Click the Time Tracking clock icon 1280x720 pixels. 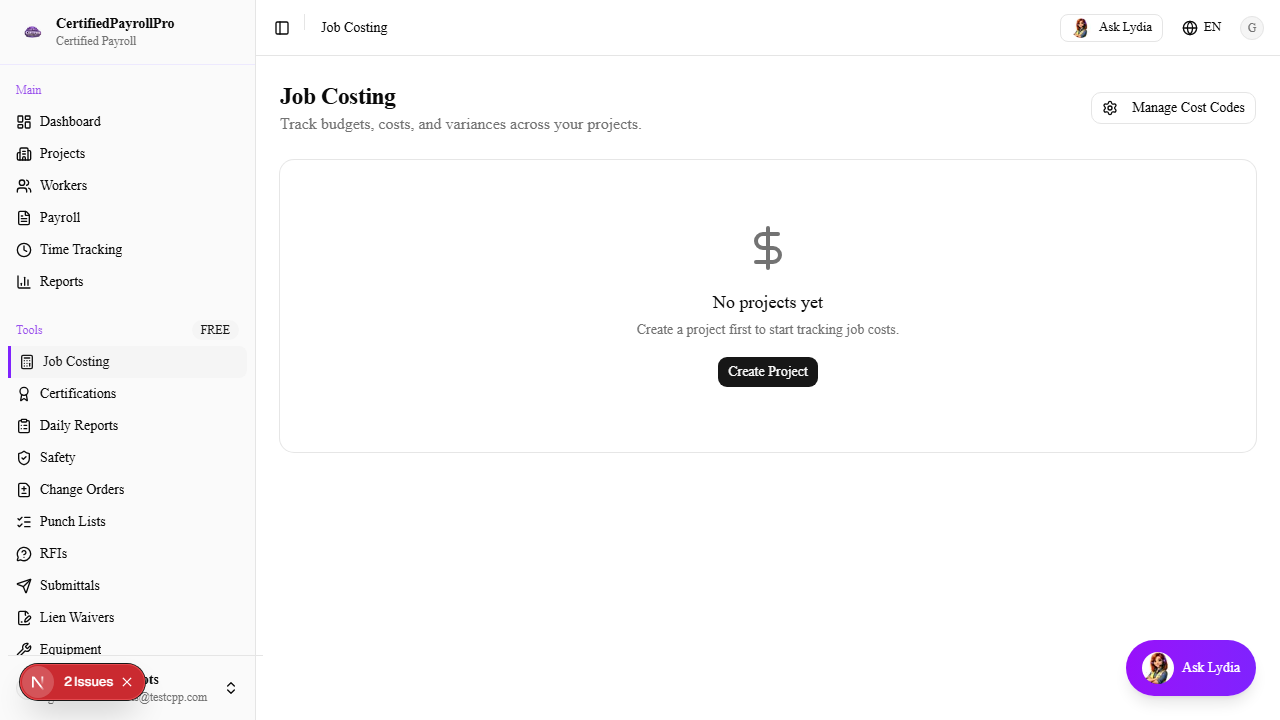[24, 250]
